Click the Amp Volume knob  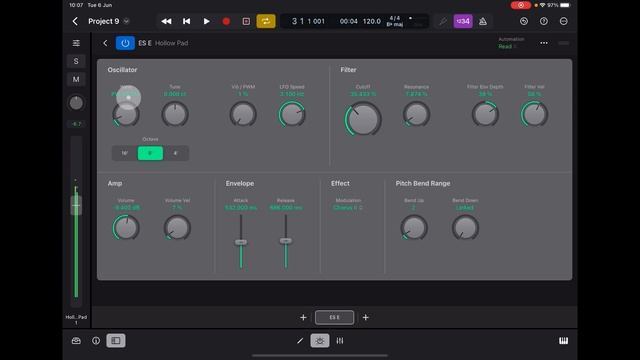click(126, 228)
